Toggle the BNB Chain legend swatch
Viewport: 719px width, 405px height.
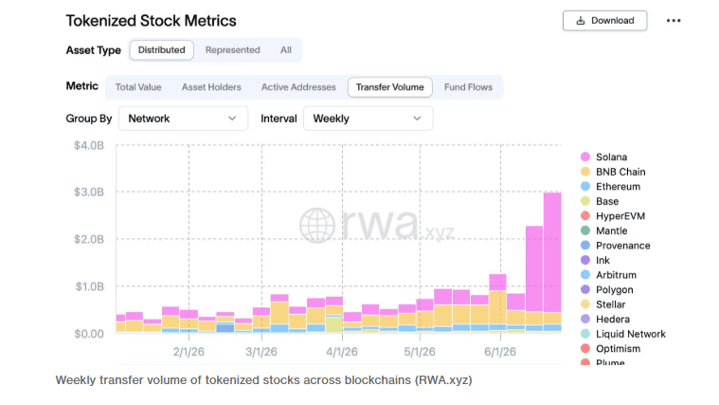click(585, 172)
